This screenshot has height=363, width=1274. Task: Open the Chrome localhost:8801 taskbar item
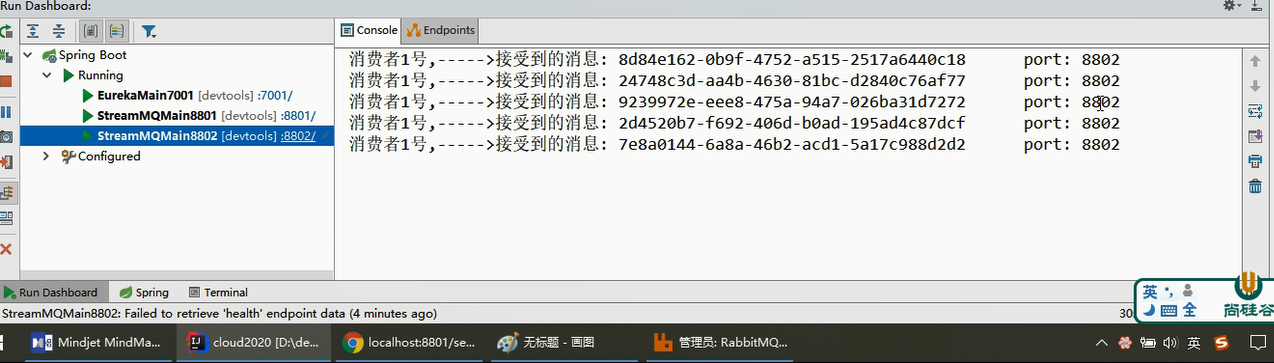tap(410, 342)
